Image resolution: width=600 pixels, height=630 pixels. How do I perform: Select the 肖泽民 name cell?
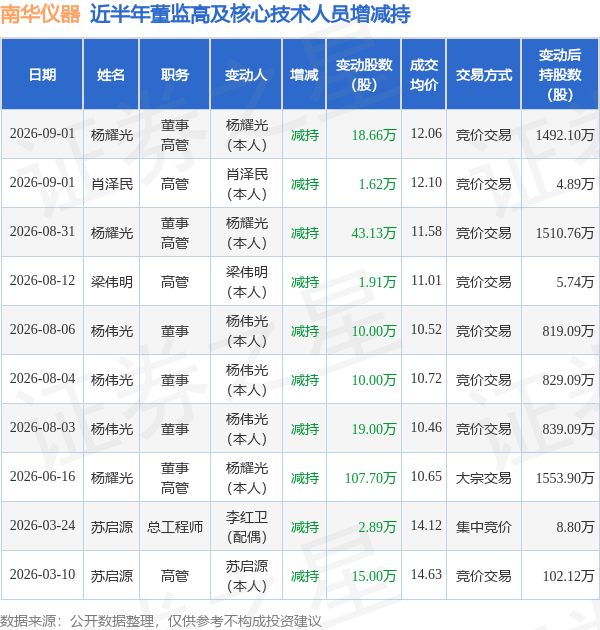(112, 184)
